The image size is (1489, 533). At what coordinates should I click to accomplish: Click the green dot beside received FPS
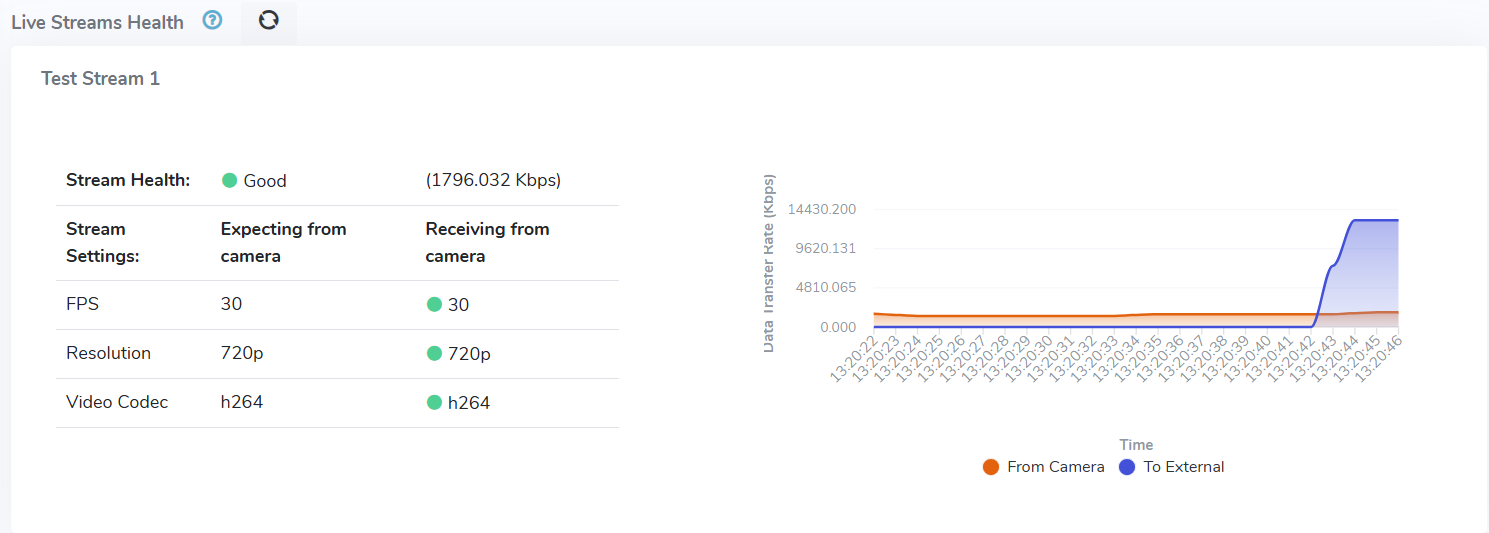coord(434,304)
